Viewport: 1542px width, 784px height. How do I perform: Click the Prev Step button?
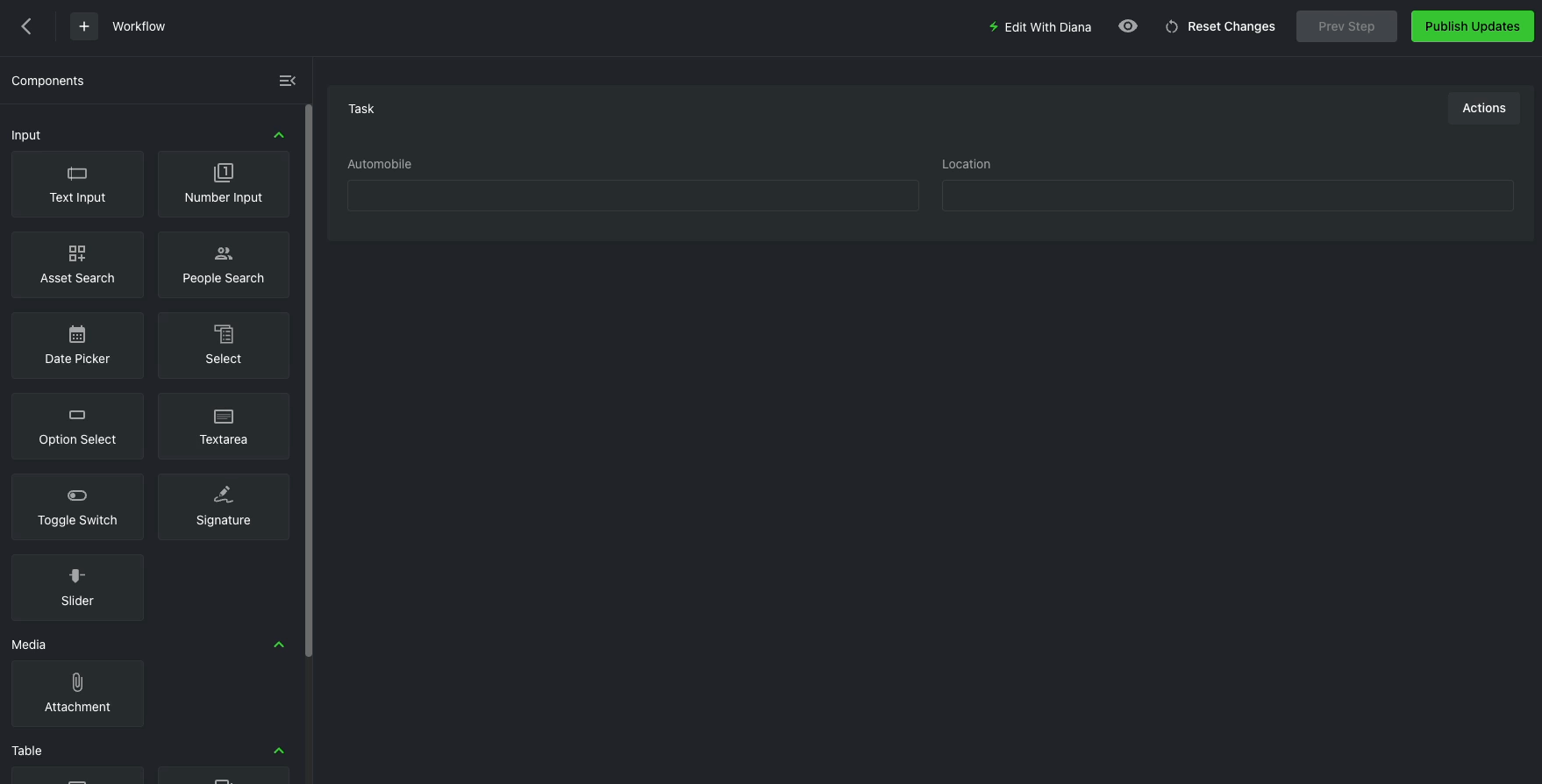coord(1346,26)
